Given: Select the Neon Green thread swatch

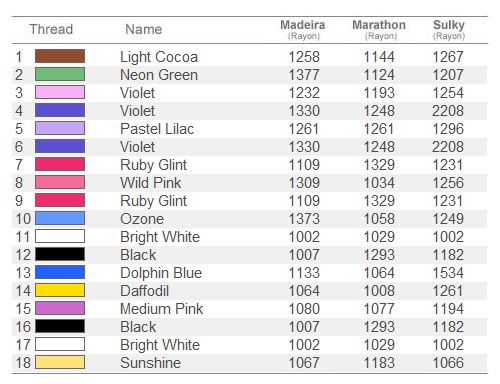Looking at the screenshot, I should (x=60, y=74).
